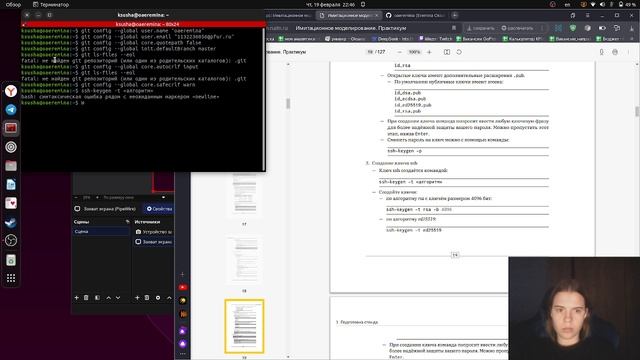Click the PDF thumbnail sidebar scrollbar

(288, 104)
